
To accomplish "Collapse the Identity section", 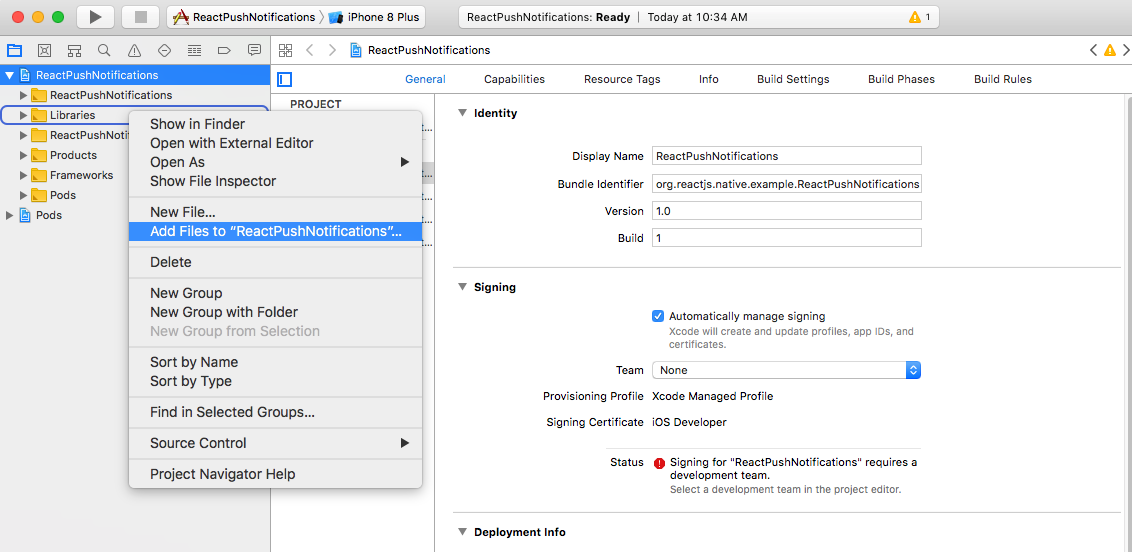I will (x=462, y=113).
